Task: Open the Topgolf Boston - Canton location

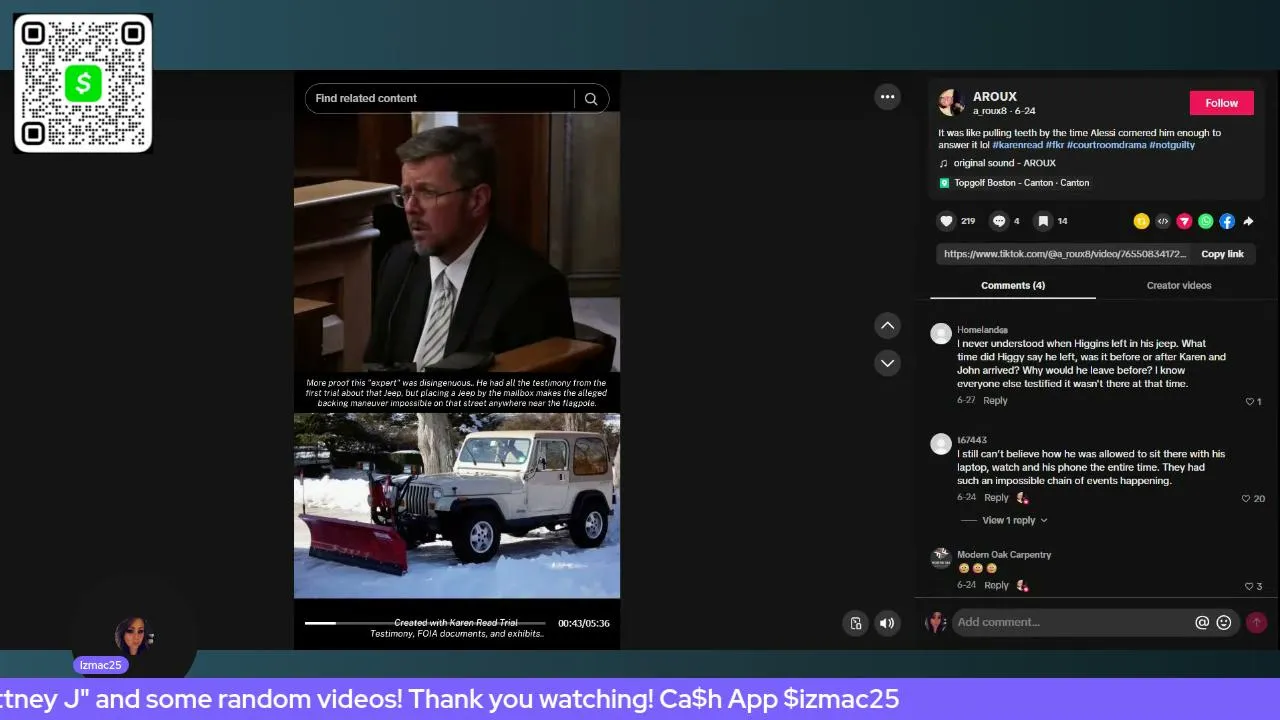Action: (1022, 183)
